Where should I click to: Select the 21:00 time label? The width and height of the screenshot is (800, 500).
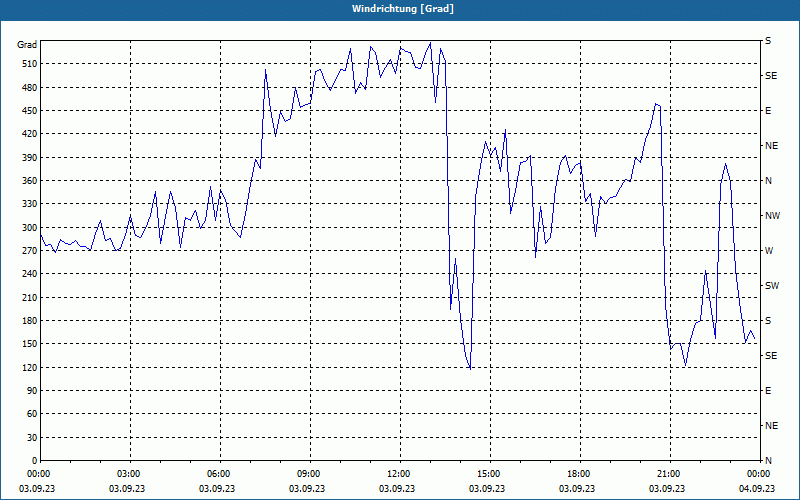pos(670,474)
